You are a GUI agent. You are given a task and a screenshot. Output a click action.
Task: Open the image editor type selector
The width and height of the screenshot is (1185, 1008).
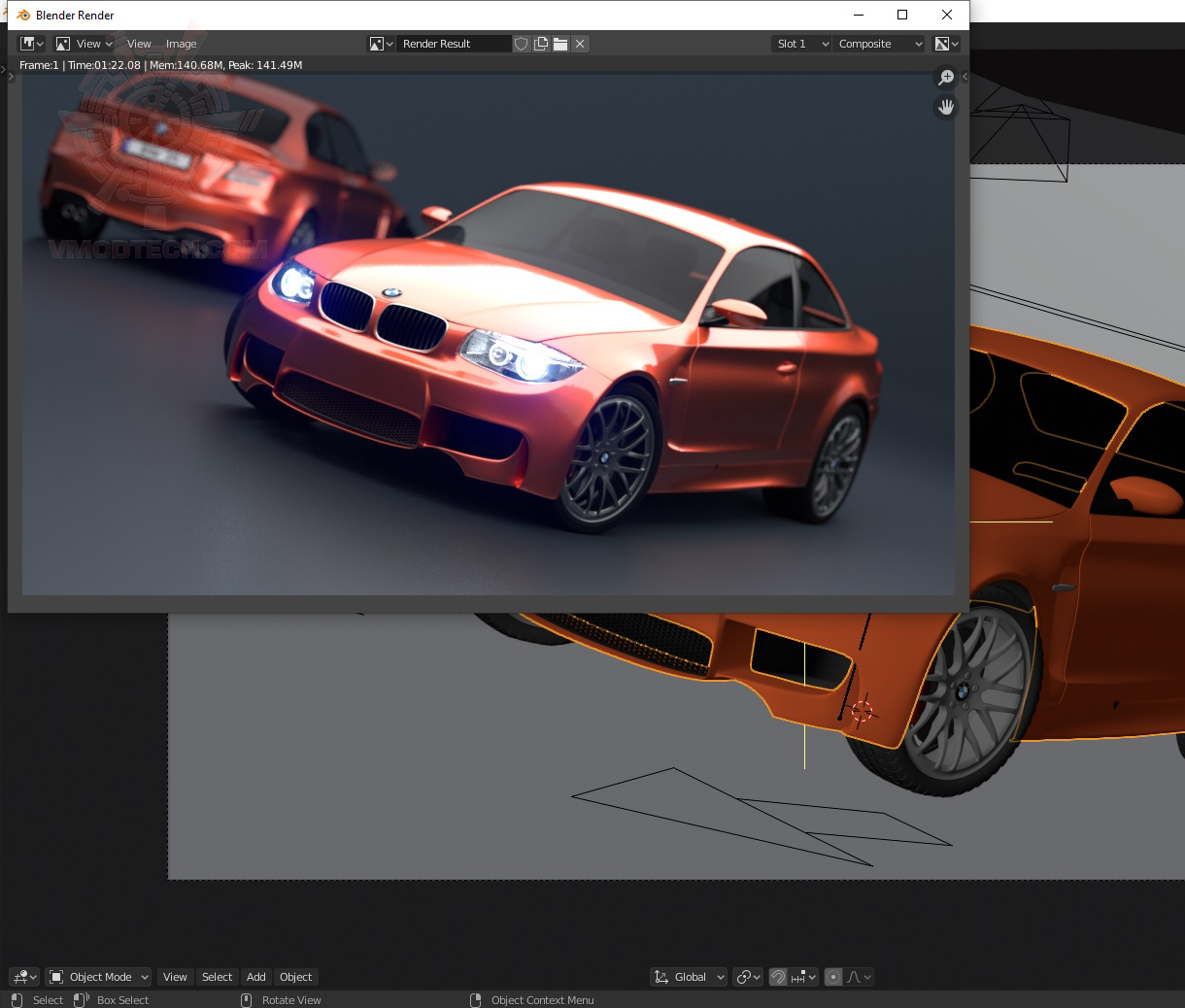click(32, 44)
